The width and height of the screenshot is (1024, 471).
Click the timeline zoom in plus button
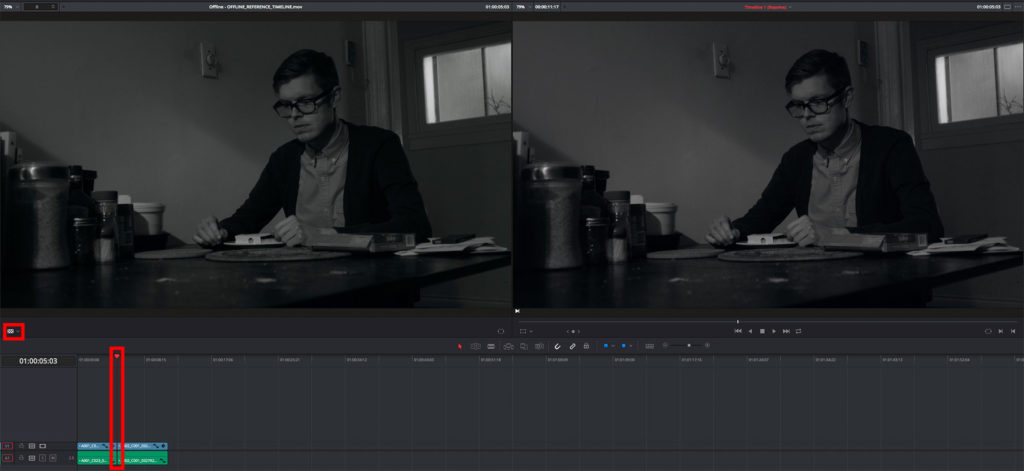(x=707, y=345)
